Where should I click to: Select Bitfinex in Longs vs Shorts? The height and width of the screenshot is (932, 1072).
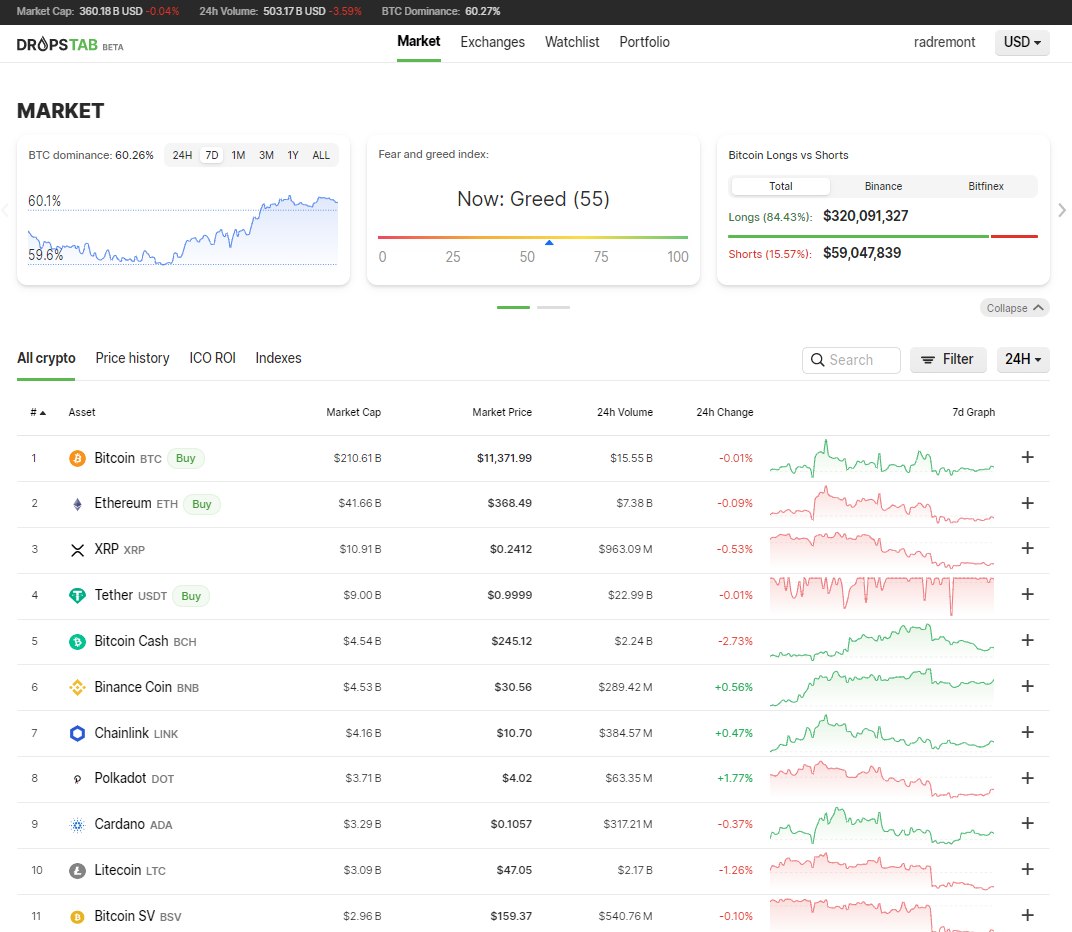(985, 186)
